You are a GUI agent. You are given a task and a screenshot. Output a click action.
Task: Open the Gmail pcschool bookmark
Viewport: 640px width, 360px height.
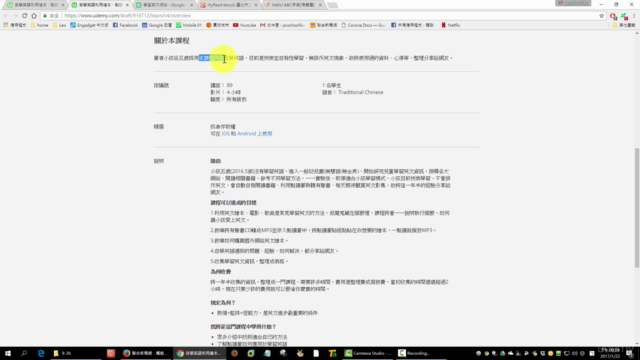pos(282,25)
